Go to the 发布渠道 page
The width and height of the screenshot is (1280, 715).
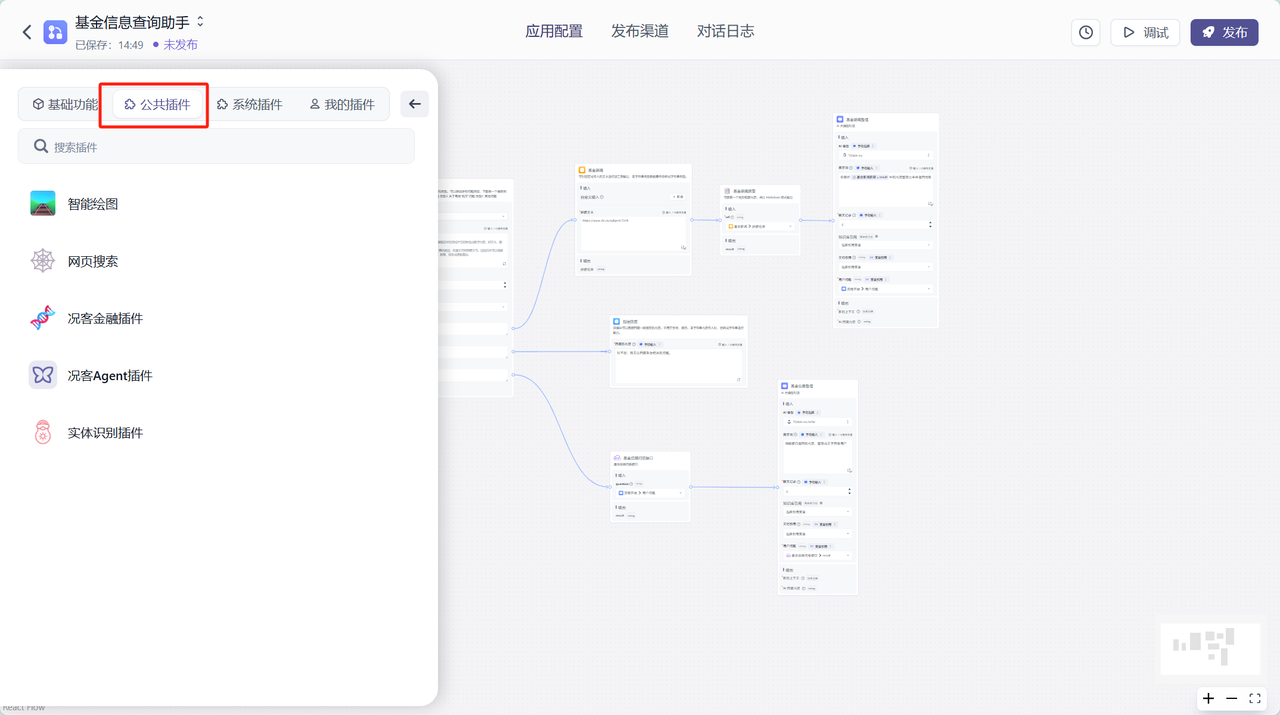coord(640,31)
